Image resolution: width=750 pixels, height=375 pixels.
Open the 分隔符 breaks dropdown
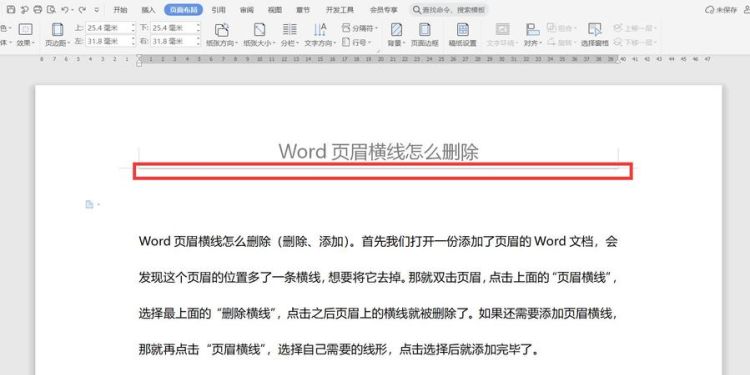click(360, 29)
